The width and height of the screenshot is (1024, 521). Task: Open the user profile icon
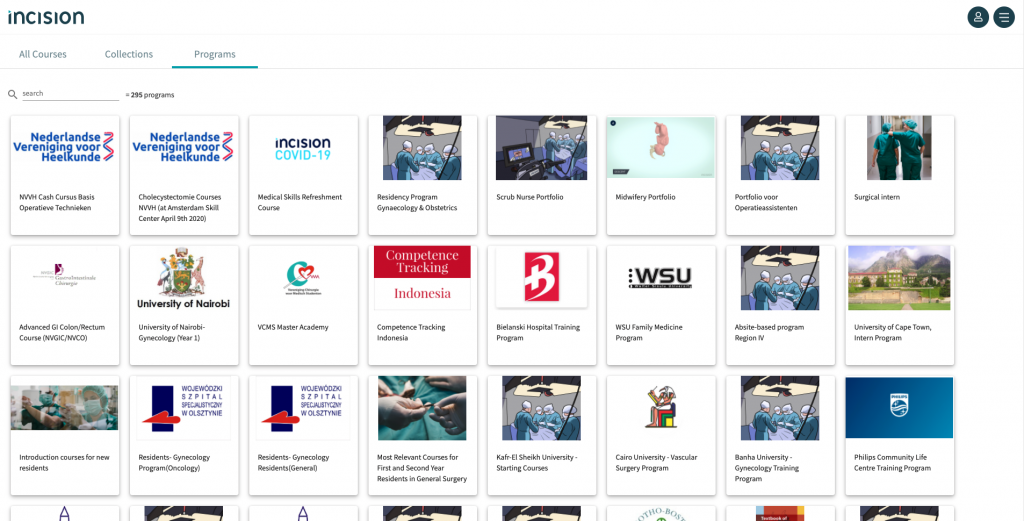coord(978,17)
